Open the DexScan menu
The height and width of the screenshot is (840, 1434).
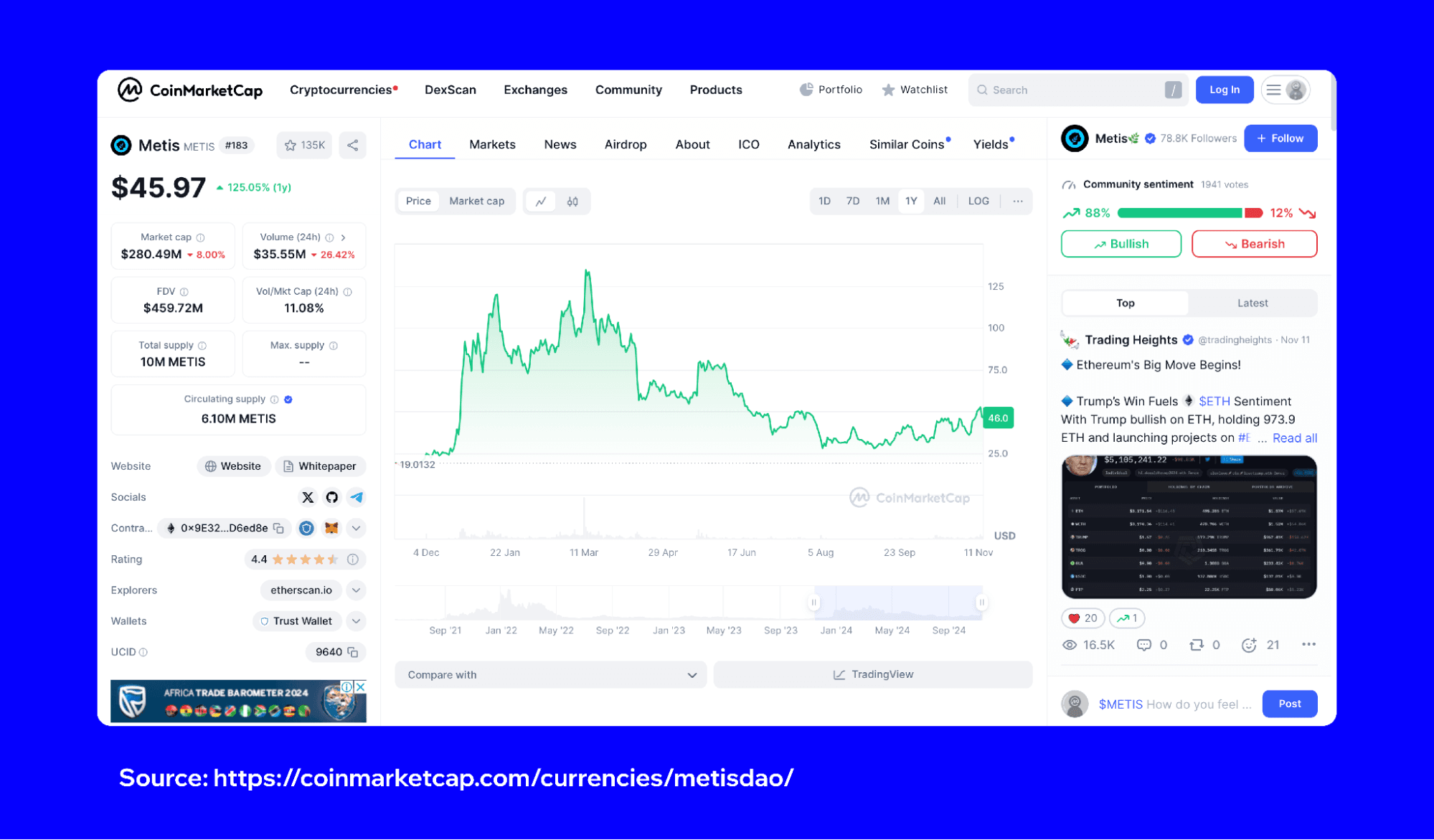click(451, 90)
